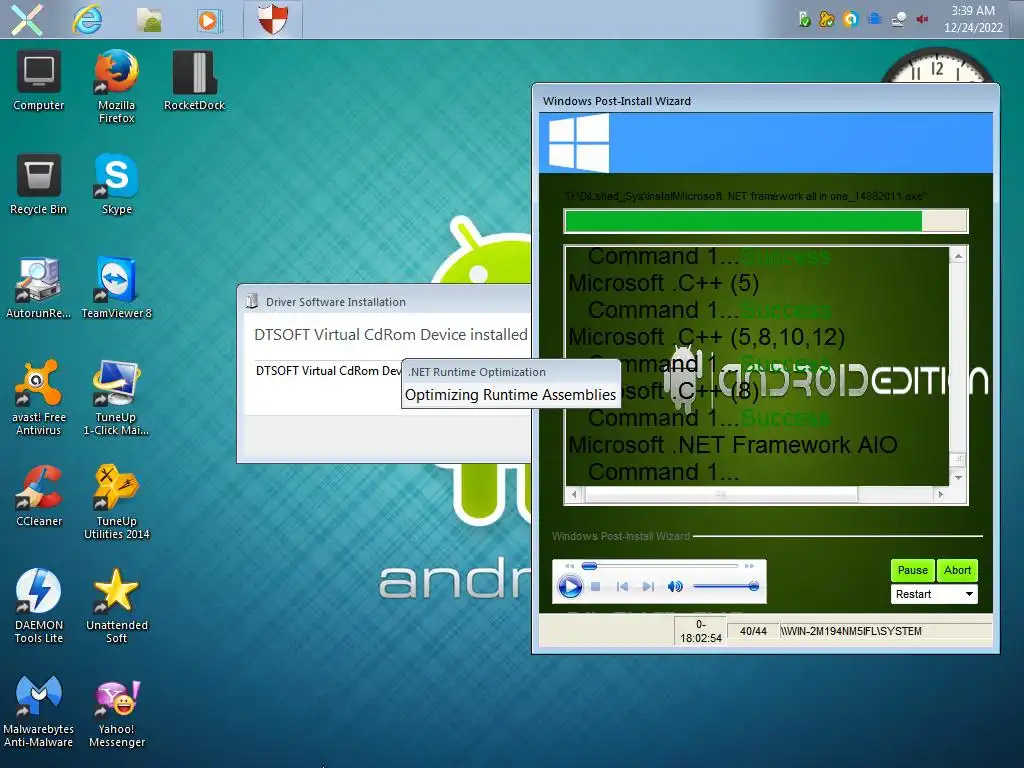Screen dimensions: 1024x768
Task: Launch TuneUp 1-Click Maintenance shortcut
Action: click(116, 398)
